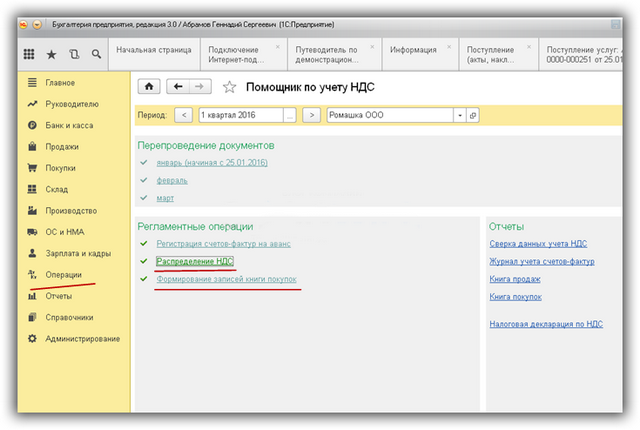The image size is (640, 430).
Task: Open Распределение НДС operation
Action: point(195,261)
